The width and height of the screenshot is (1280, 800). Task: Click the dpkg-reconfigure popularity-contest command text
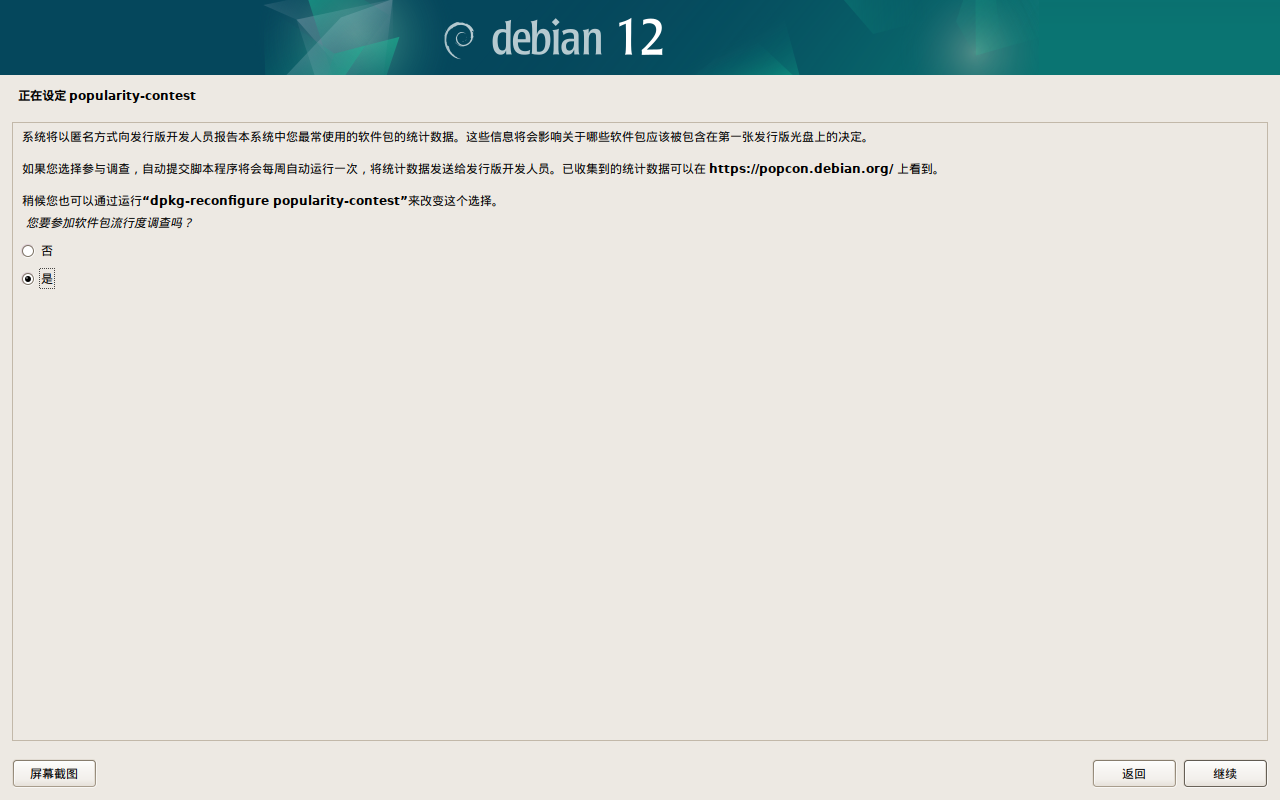[x=275, y=201]
